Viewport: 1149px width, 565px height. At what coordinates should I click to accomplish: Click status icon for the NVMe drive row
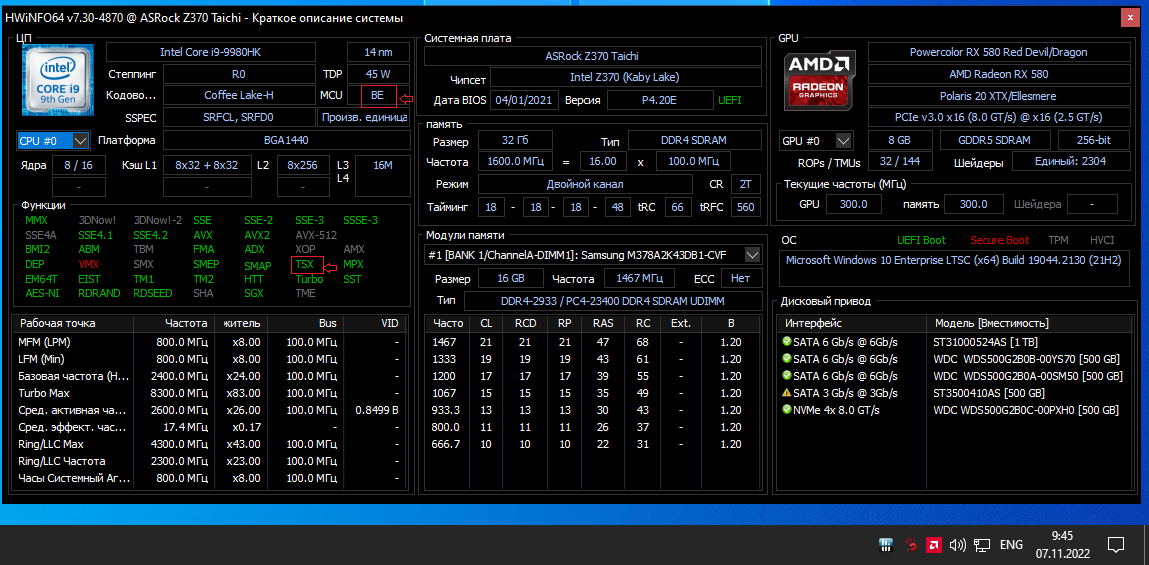(786, 409)
